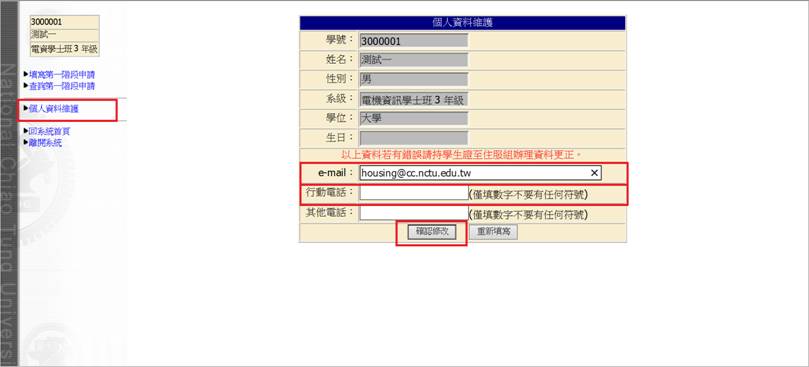Click the red notice 以上資料若有錯誤
The height and width of the screenshot is (367, 809).
[x=462, y=154]
